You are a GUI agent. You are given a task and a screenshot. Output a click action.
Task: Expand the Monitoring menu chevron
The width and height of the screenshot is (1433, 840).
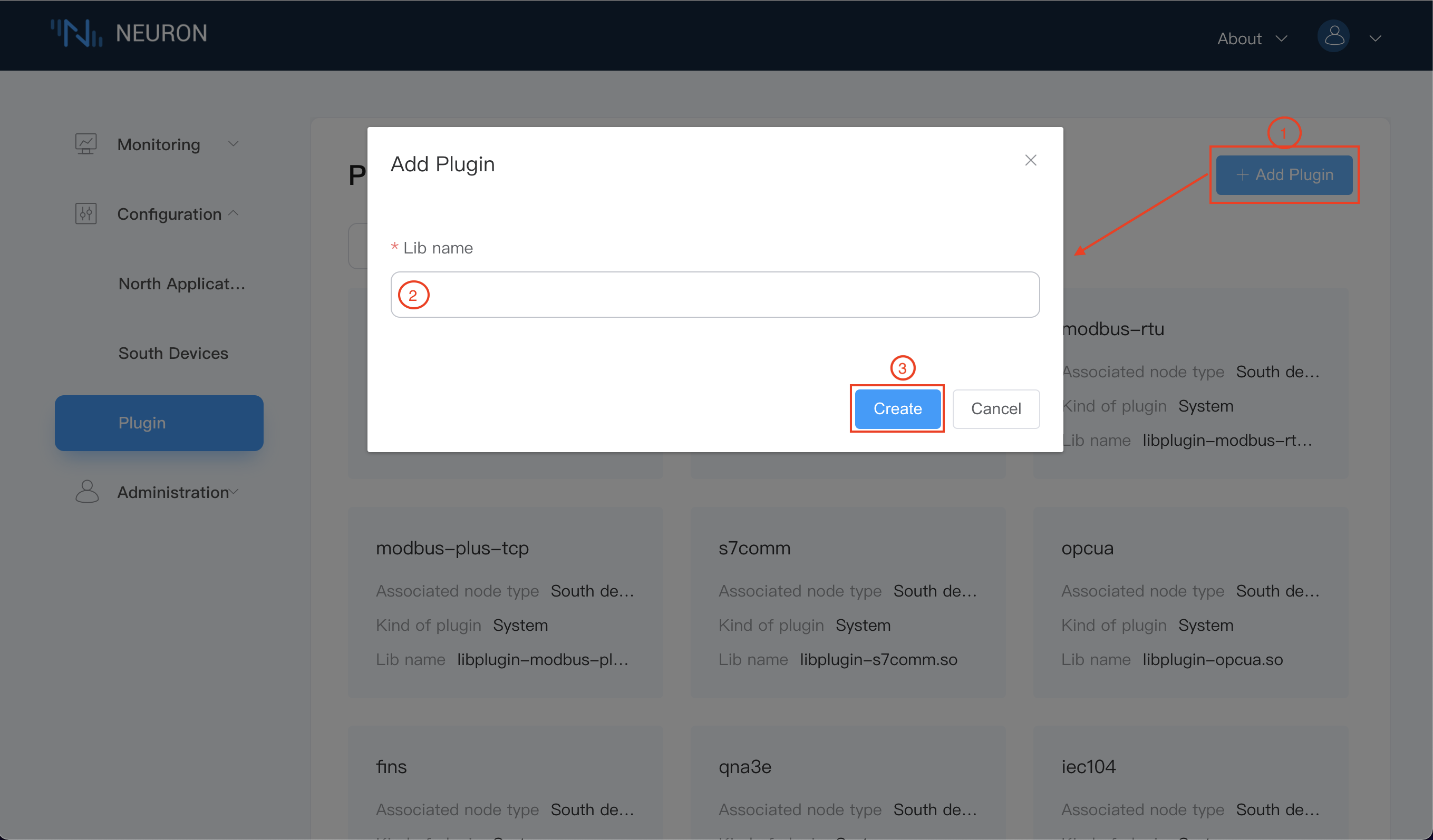pyautogui.click(x=233, y=144)
